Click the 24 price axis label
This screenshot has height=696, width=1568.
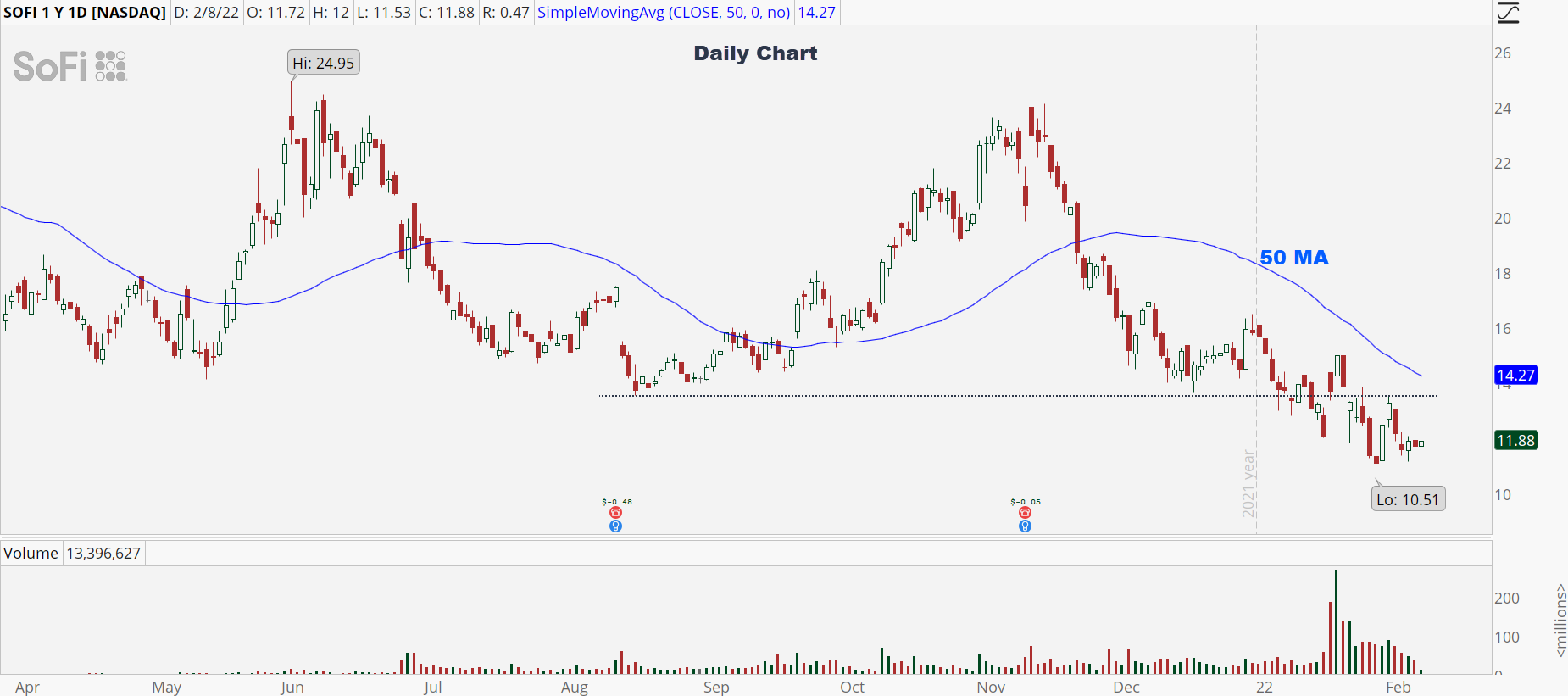pos(1503,109)
